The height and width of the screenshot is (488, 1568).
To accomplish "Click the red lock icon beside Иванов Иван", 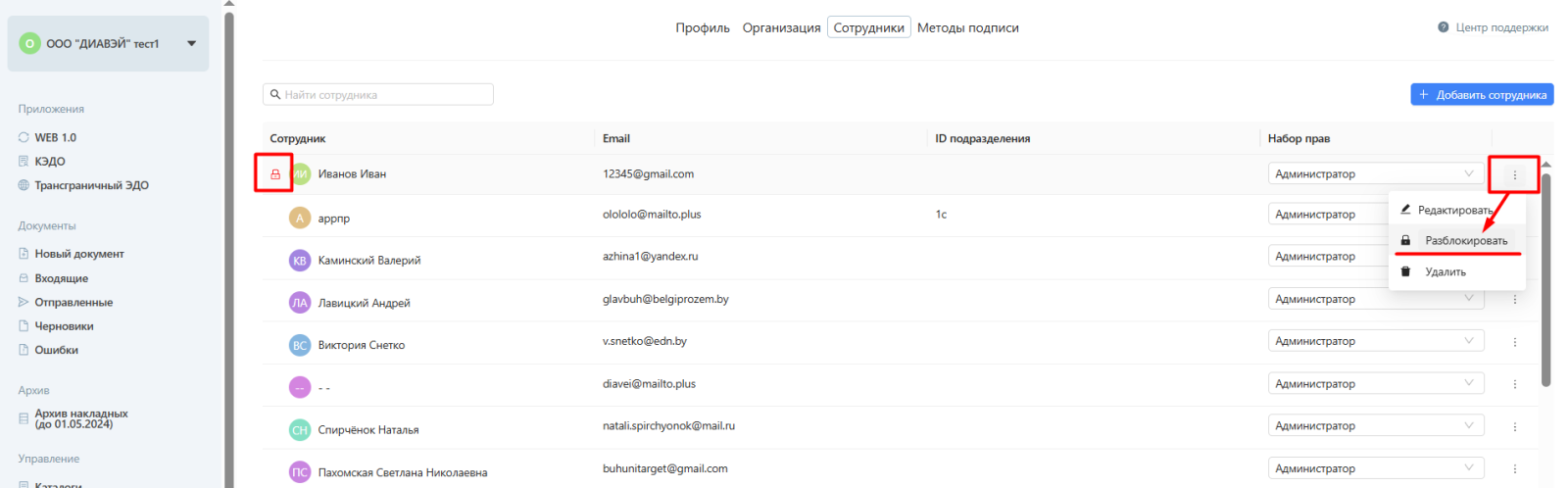I will (275, 174).
